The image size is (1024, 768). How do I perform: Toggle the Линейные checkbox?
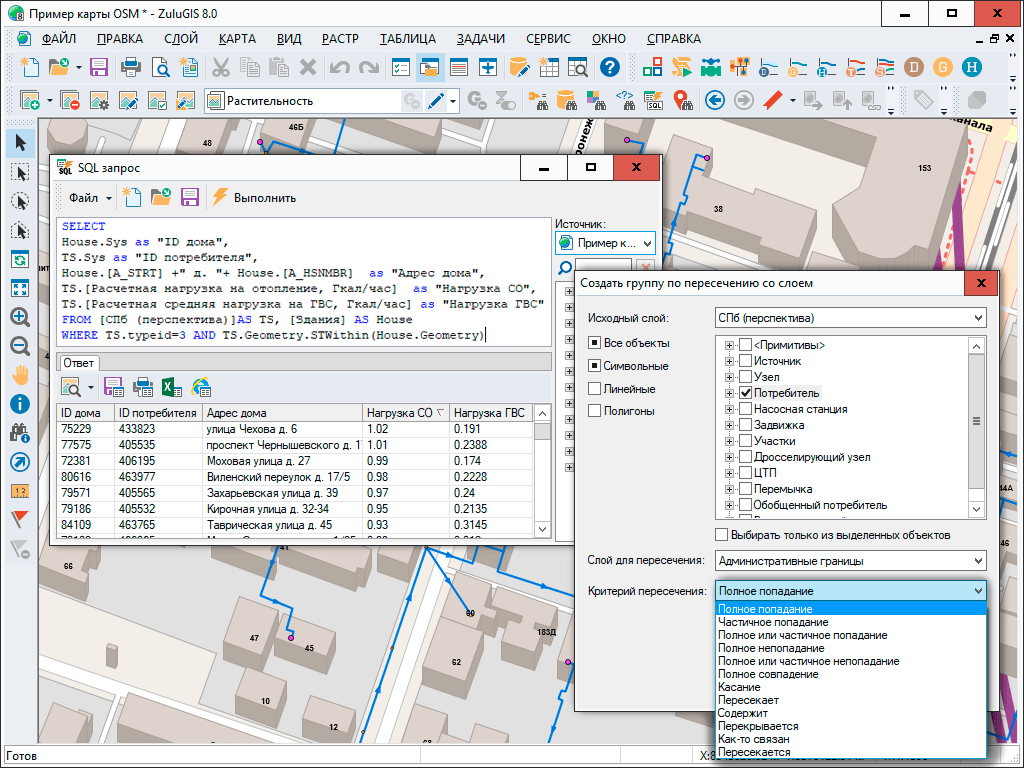point(595,388)
